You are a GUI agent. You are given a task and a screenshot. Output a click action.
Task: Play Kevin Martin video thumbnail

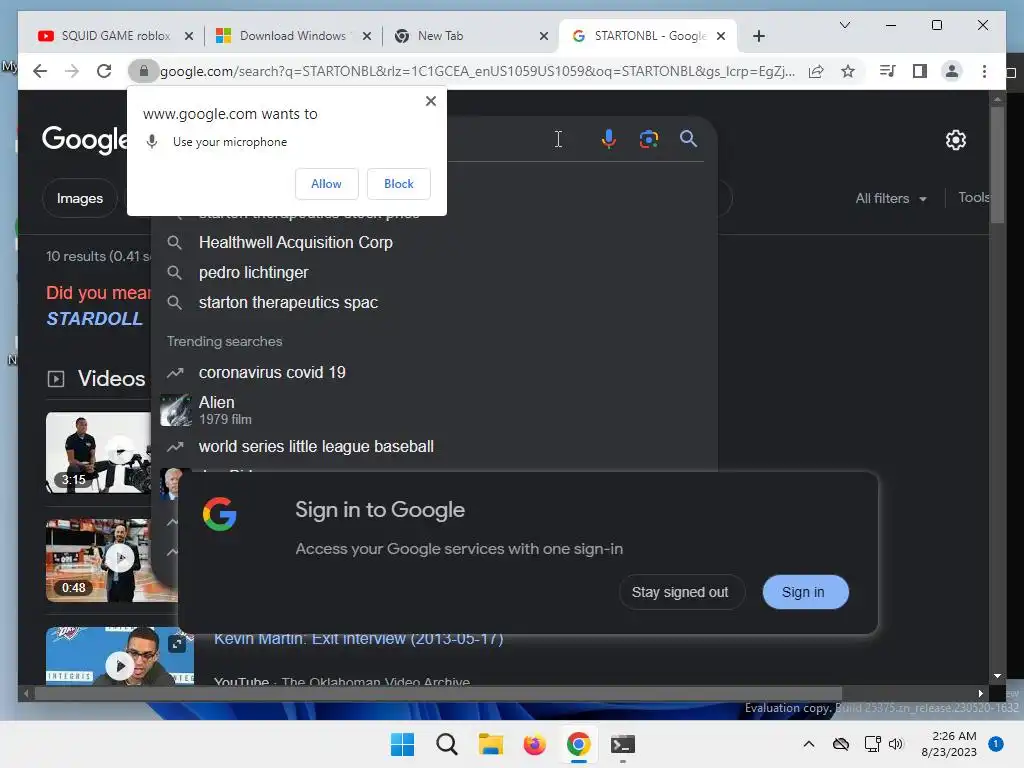(120, 656)
